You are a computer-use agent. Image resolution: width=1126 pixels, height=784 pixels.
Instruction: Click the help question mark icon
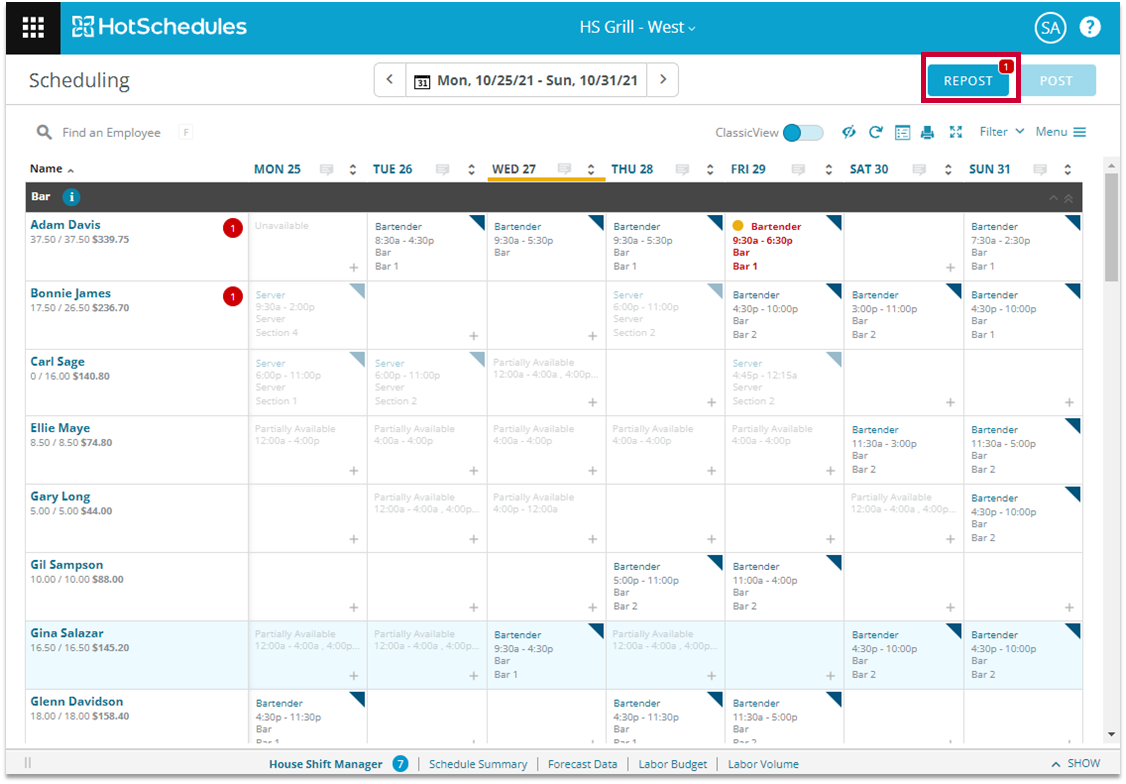pyautogui.click(x=1089, y=27)
